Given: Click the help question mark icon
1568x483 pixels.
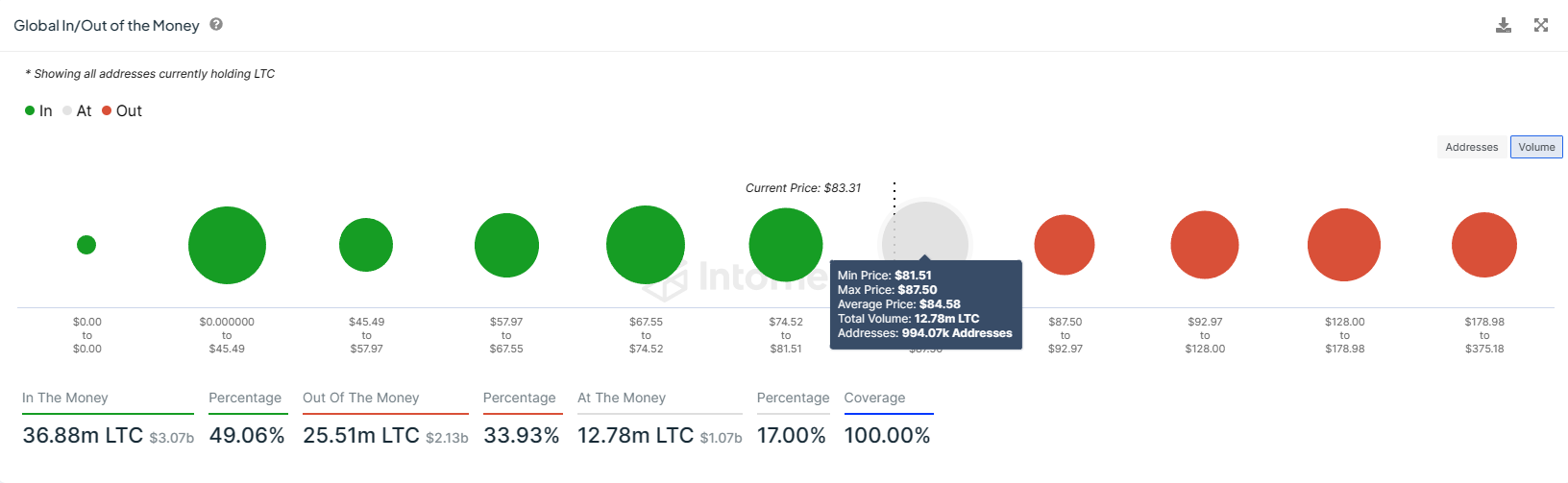Looking at the screenshot, I should click(x=216, y=25).
